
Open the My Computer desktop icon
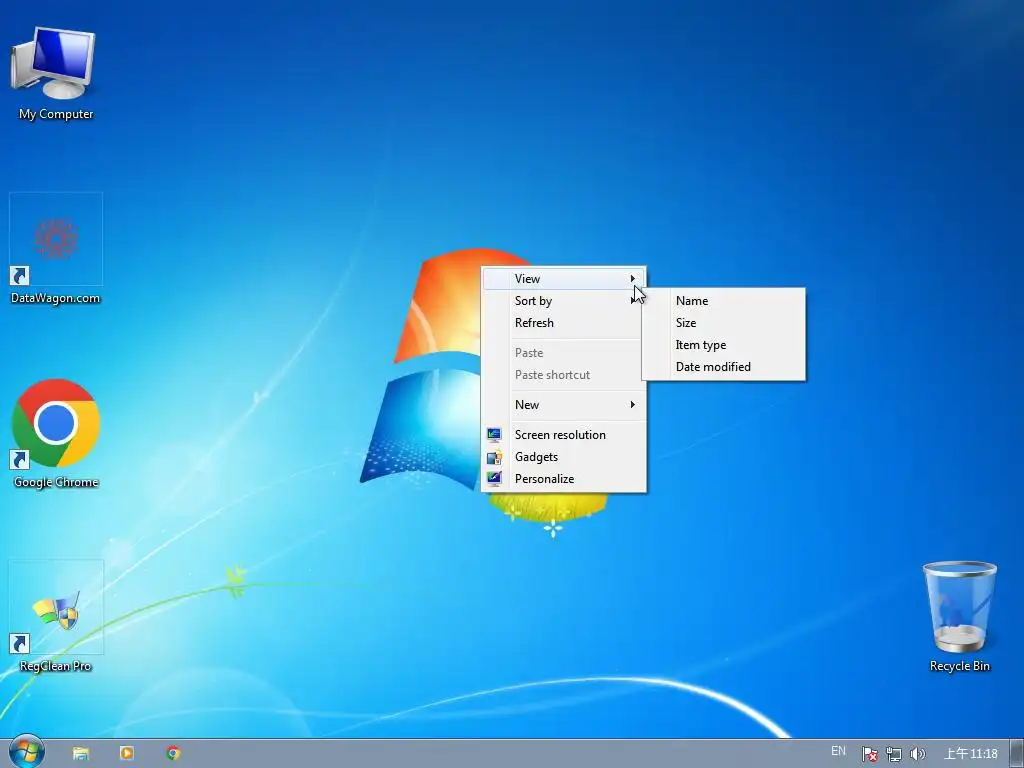coord(56,73)
